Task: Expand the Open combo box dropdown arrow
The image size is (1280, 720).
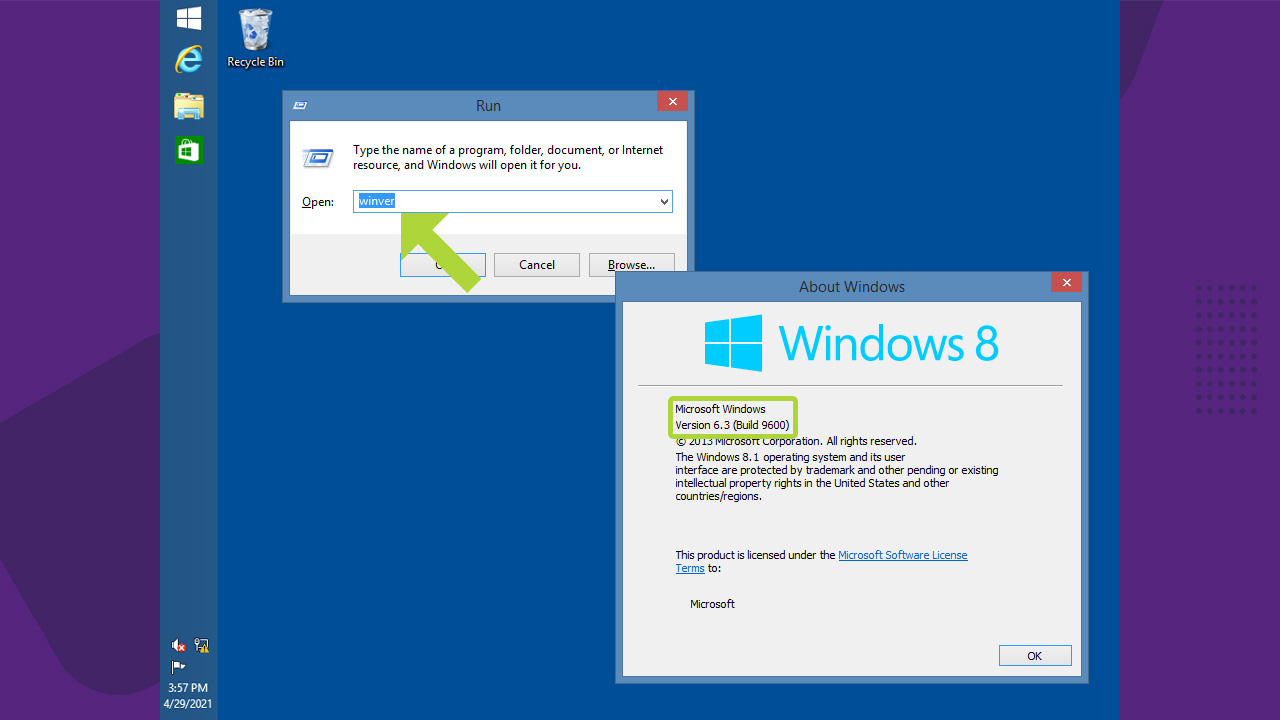Action: coord(664,202)
